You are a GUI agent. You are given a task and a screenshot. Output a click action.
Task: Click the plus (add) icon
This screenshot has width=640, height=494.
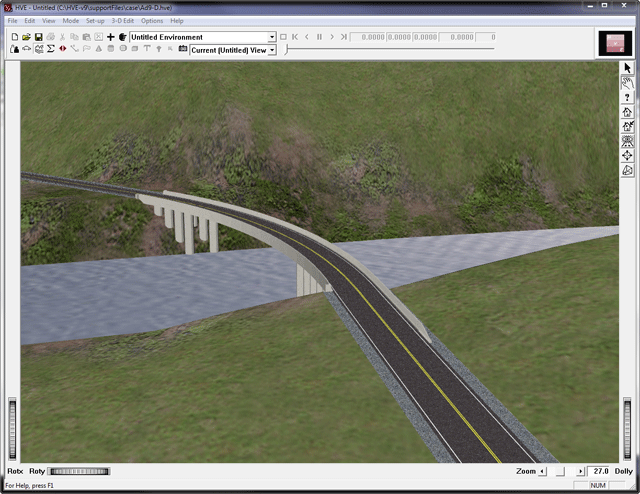[110, 37]
